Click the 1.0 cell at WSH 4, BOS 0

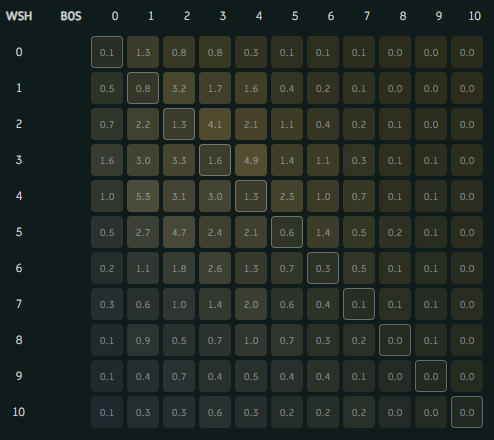click(x=107, y=196)
